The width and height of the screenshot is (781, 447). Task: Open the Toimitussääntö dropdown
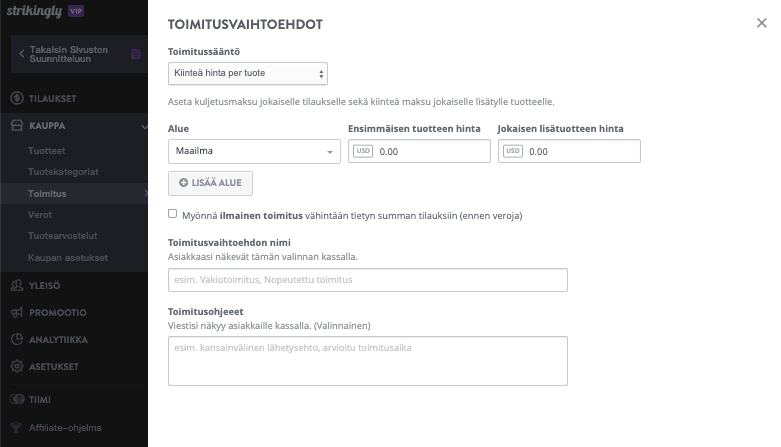248,74
